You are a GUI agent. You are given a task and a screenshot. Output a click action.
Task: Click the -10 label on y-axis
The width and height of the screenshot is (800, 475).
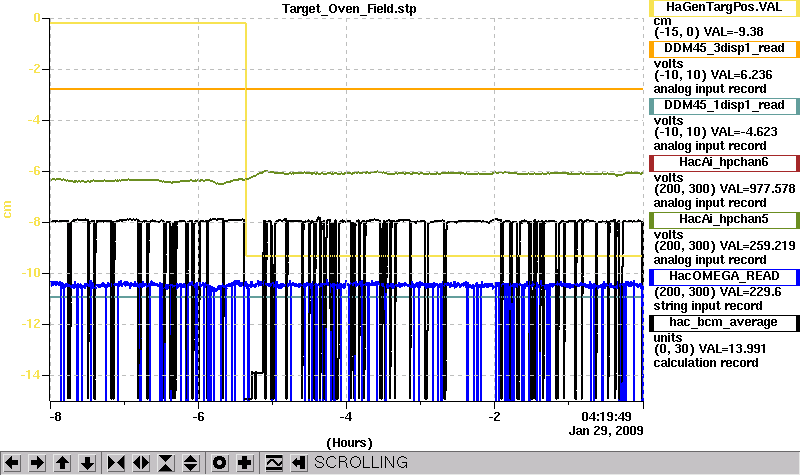(x=30, y=273)
